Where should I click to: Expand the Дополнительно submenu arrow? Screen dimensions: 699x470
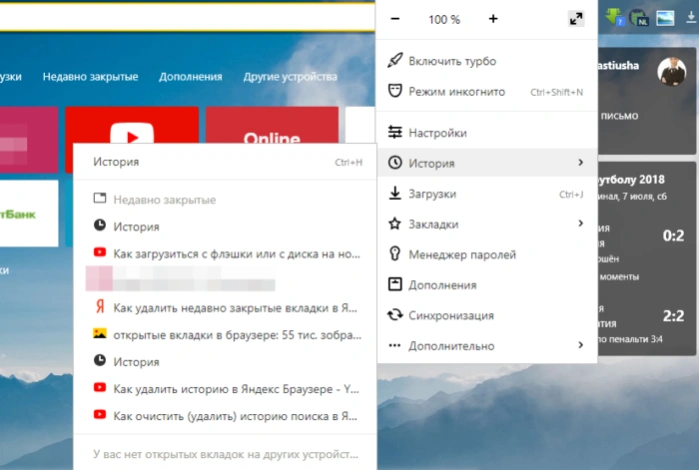580,345
